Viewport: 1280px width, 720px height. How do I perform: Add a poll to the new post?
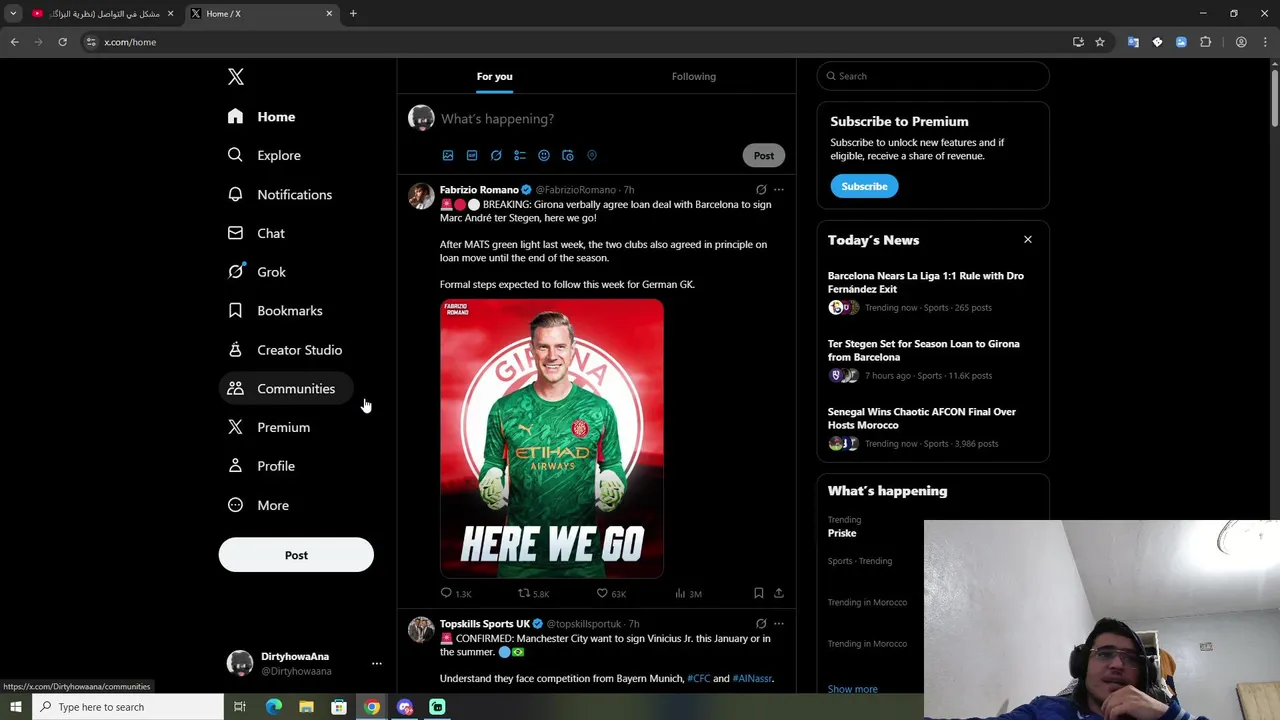click(520, 156)
